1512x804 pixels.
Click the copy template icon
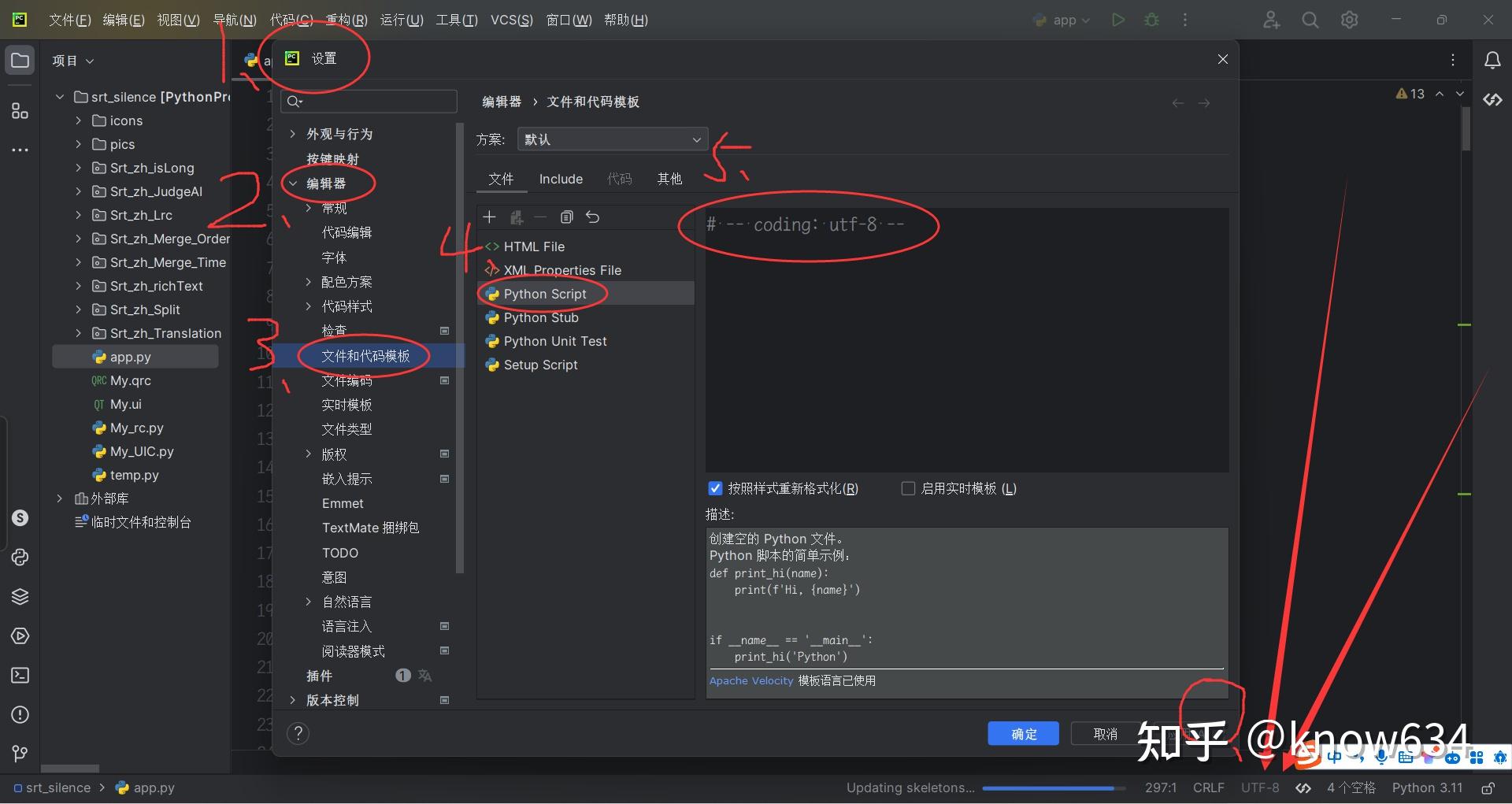[566, 217]
